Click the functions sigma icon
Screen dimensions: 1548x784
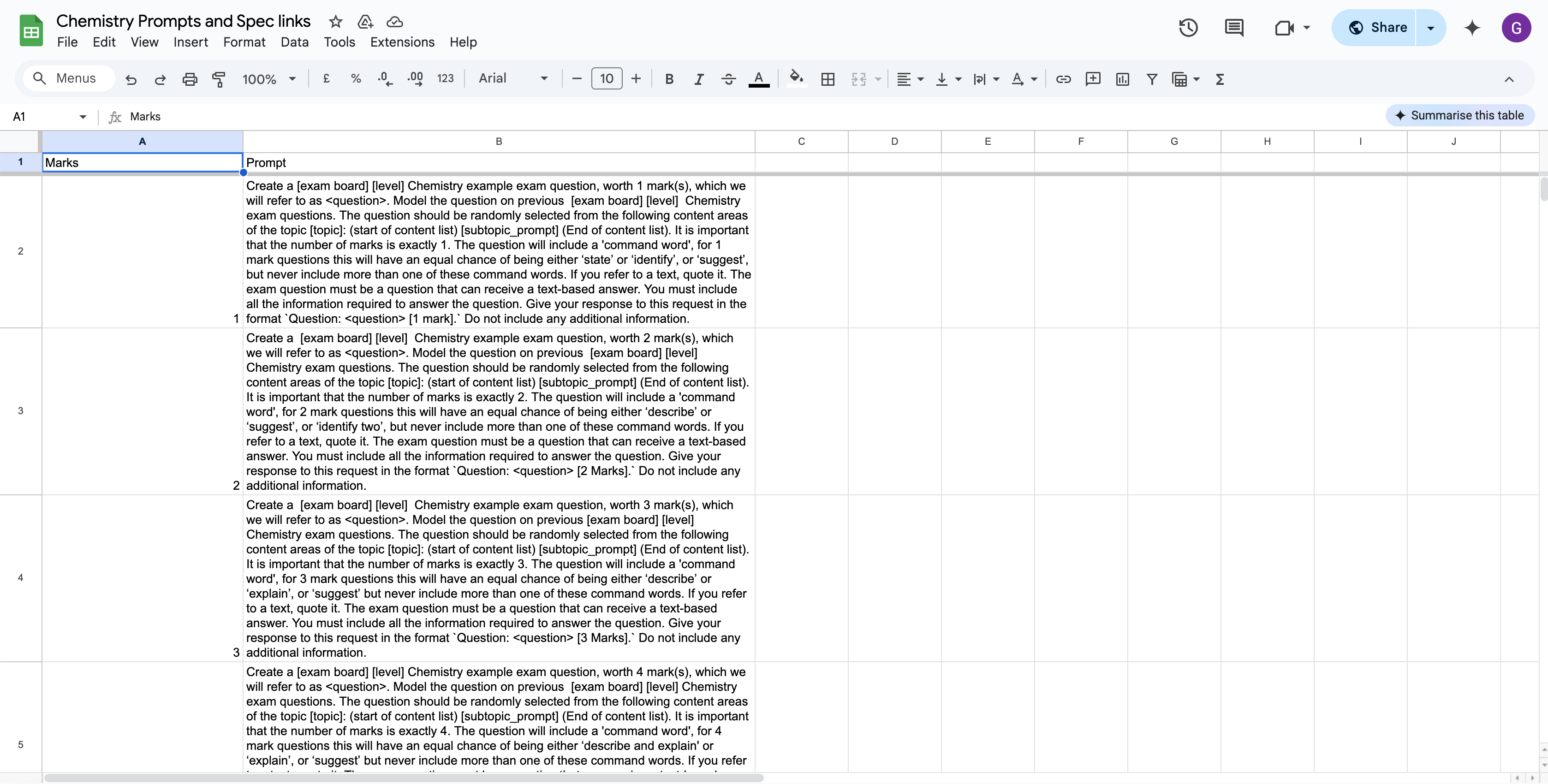pyautogui.click(x=1219, y=79)
